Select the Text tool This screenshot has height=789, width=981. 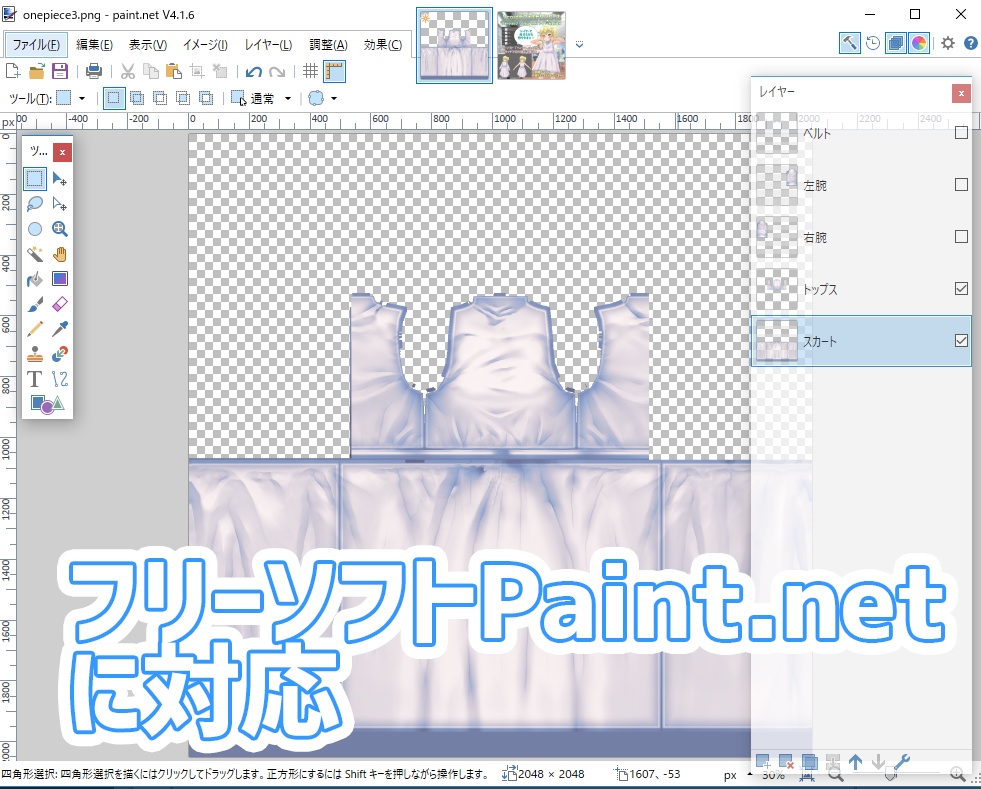point(34,379)
